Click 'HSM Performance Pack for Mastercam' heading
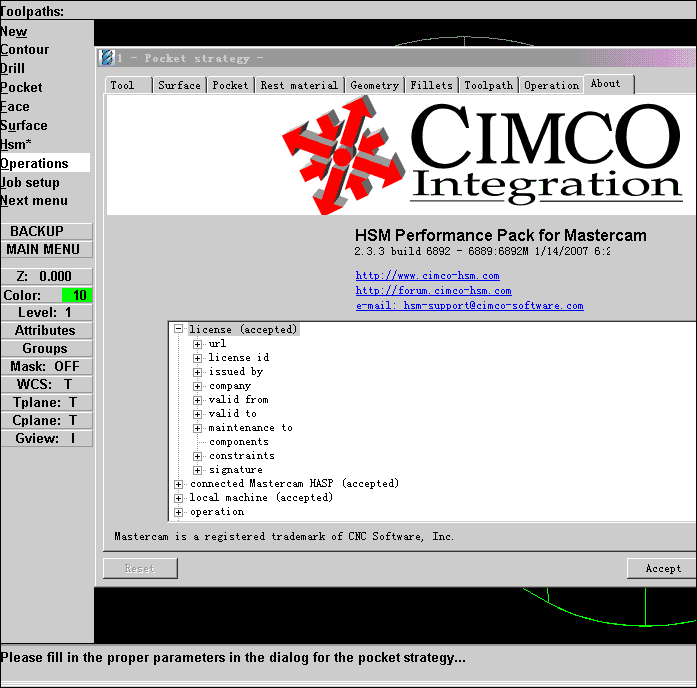This screenshot has height=688, width=697. tap(501, 235)
